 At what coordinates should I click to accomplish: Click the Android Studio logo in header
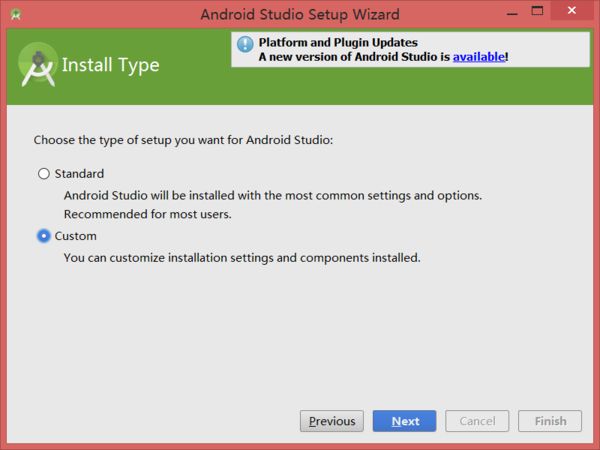[38, 65]
